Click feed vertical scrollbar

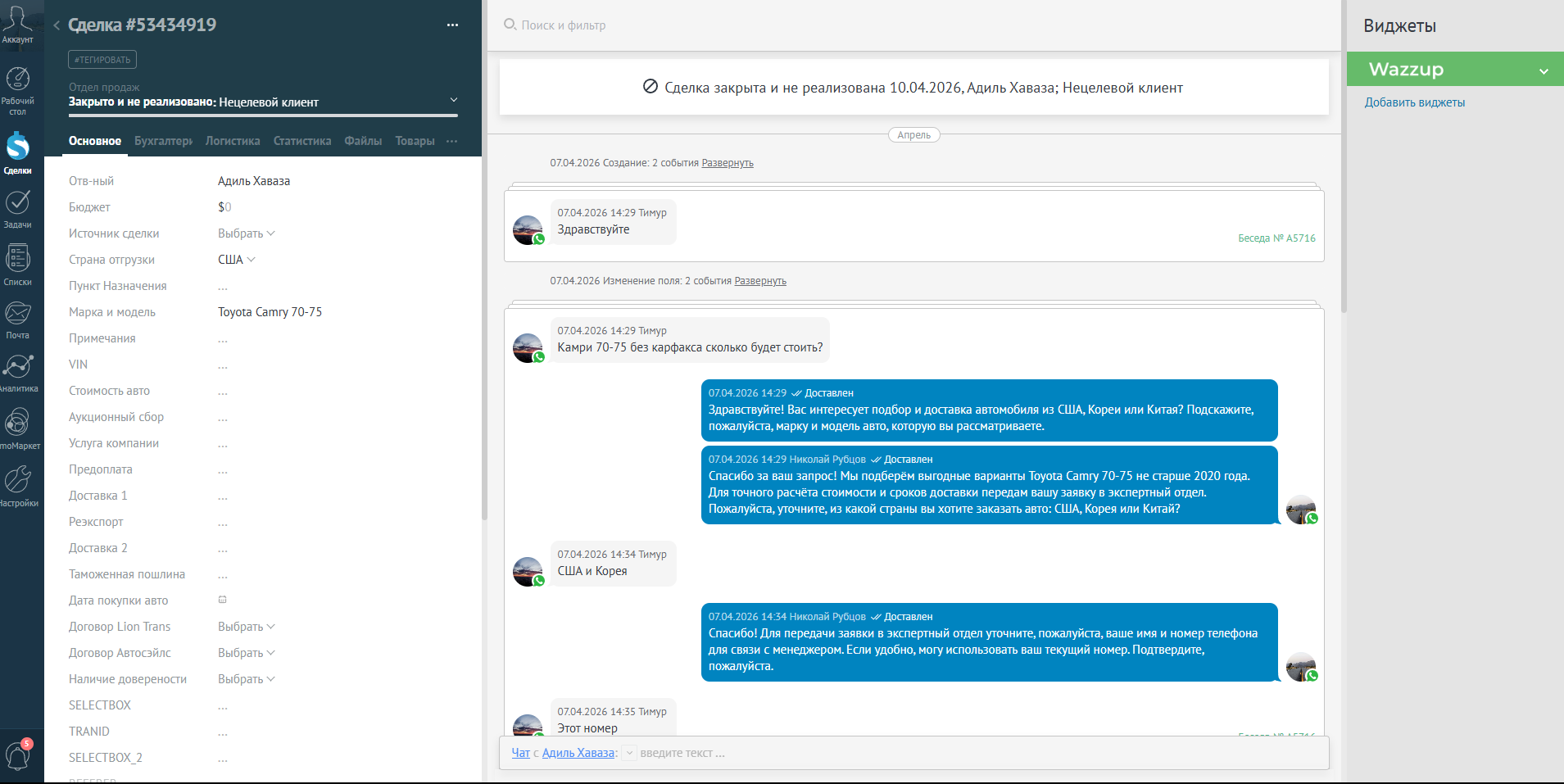click(1344, 156)
